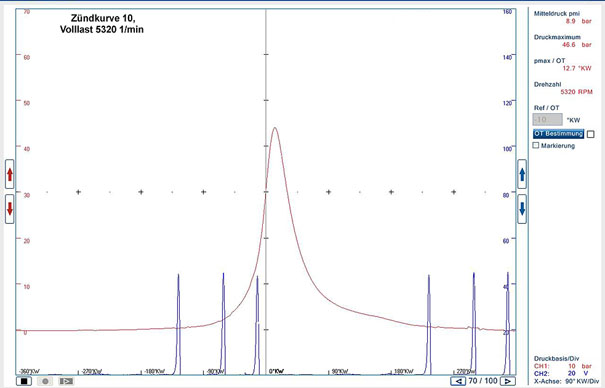
Task: Click the 70 / 100 frame counter
Action: click(x=483, y=381)
